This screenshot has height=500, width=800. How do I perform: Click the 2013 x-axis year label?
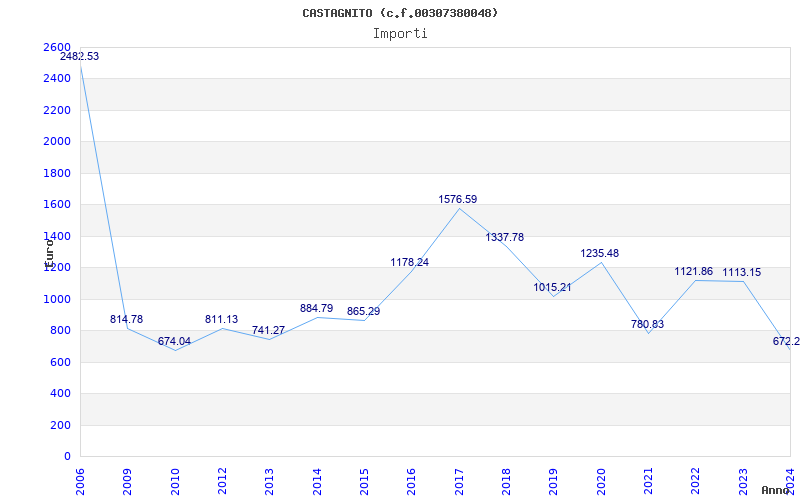click(269, 481)
